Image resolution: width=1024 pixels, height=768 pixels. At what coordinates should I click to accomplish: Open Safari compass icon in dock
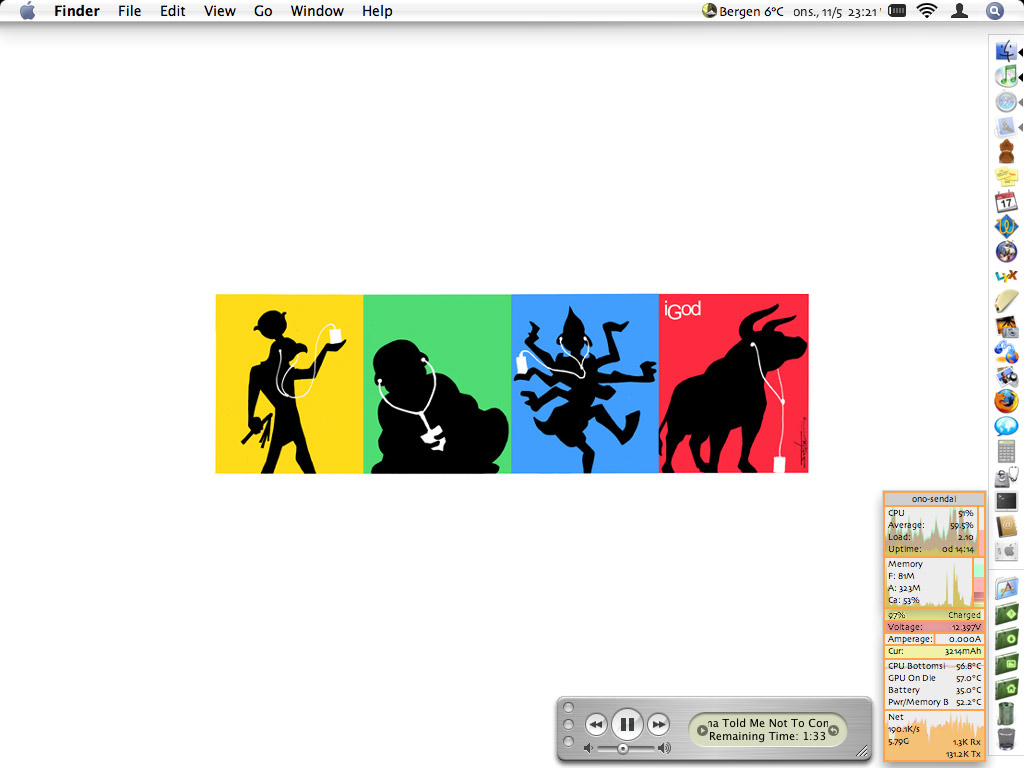click(x=1006, y=101)
